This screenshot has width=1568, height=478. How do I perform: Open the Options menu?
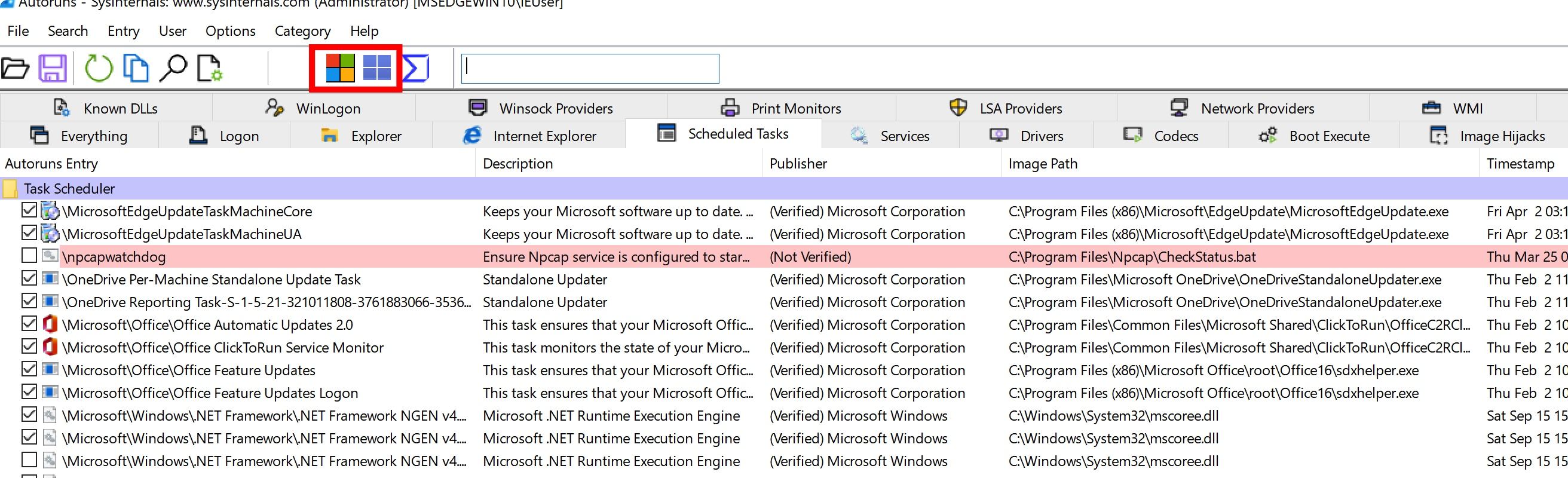(x=231, y=31)
